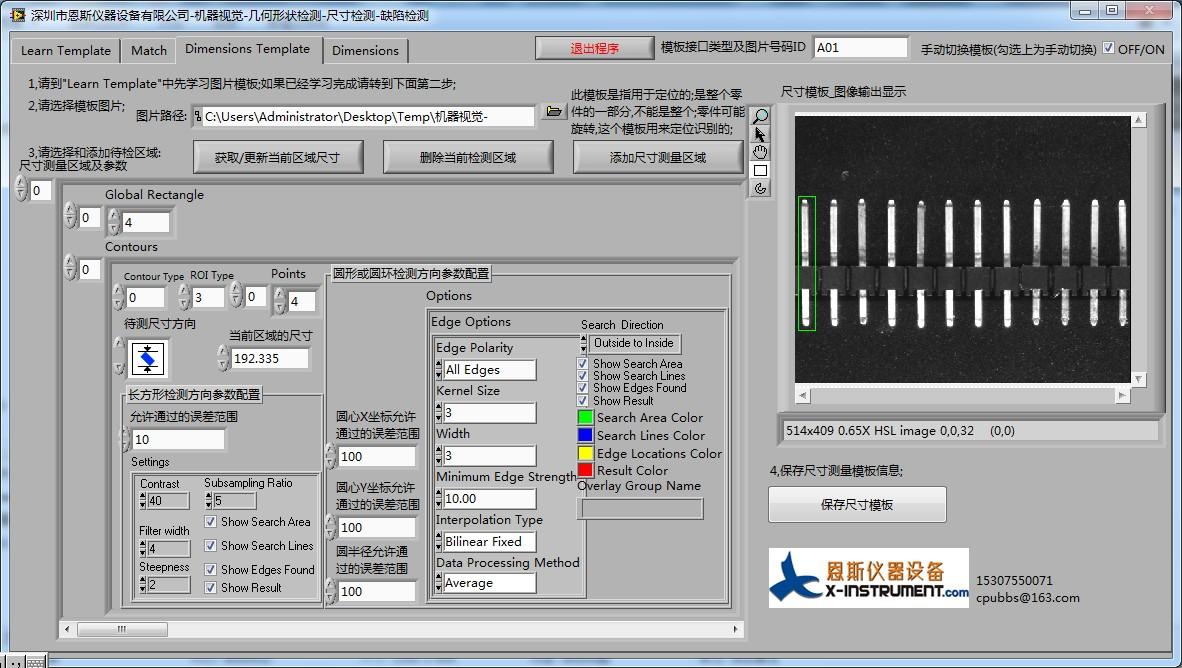Click the 添加尺寸测量区域 button

[657, 158]
